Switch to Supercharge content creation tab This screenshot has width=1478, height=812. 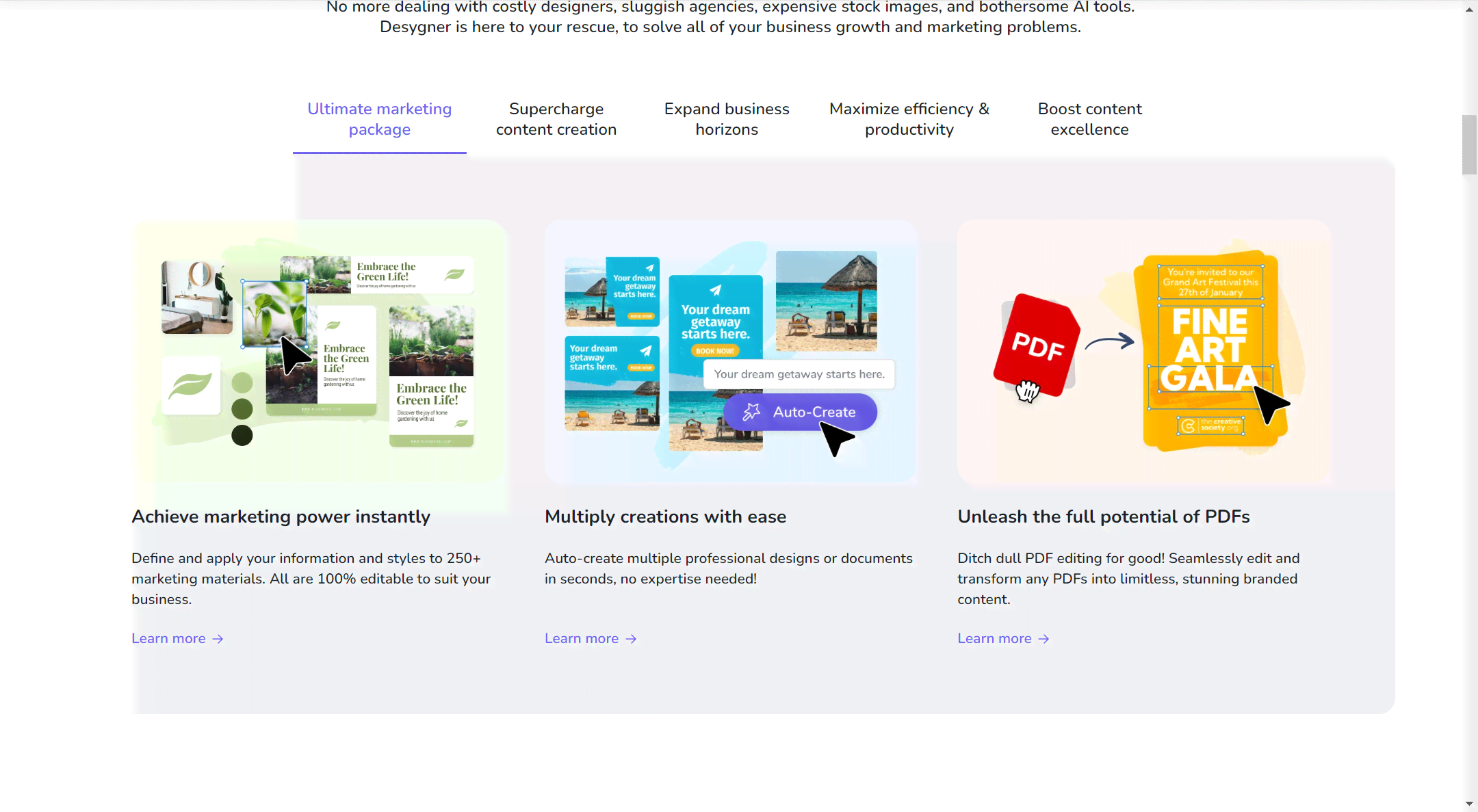point(556,119)
